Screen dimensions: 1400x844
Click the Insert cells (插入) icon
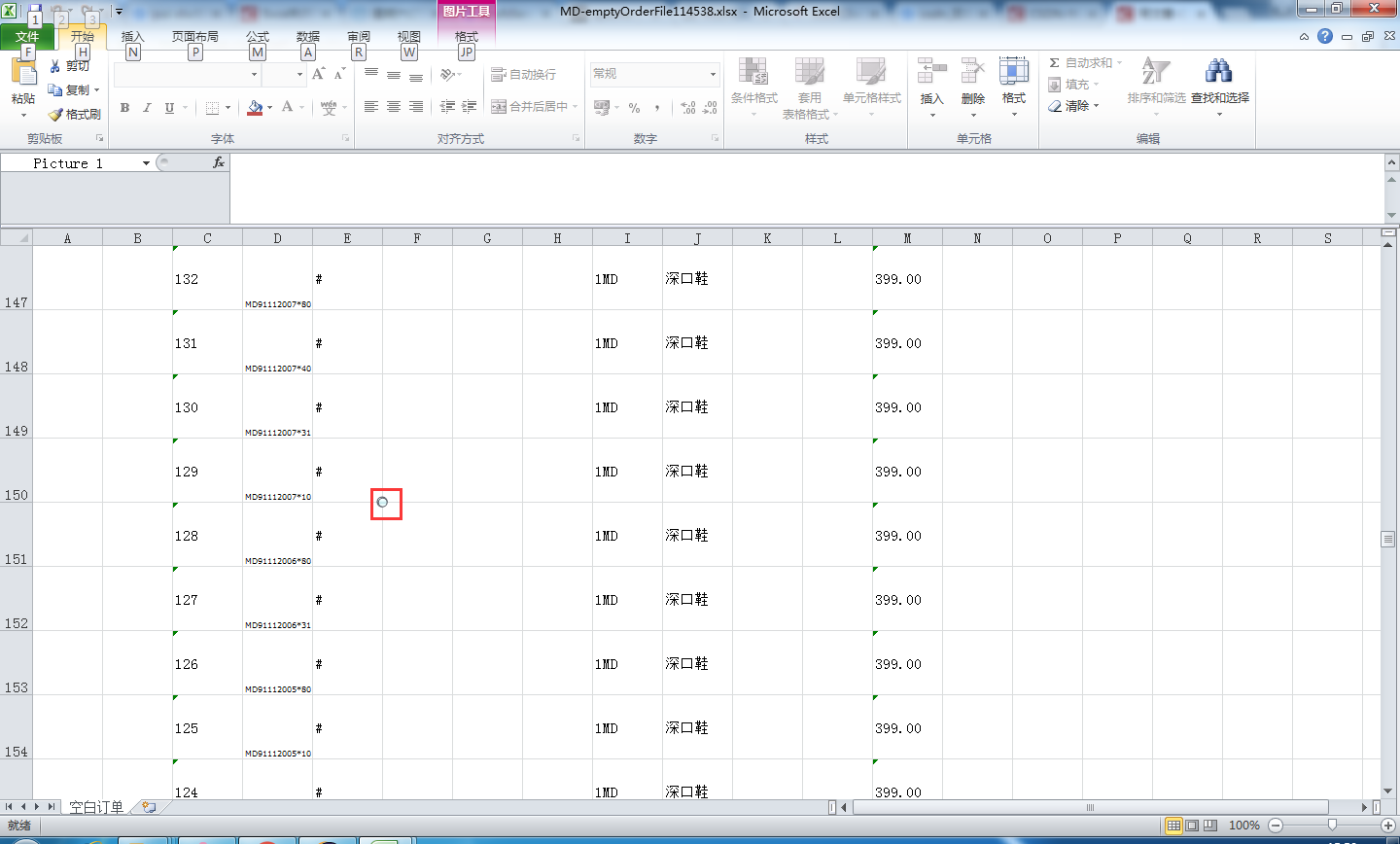[931, 71]
